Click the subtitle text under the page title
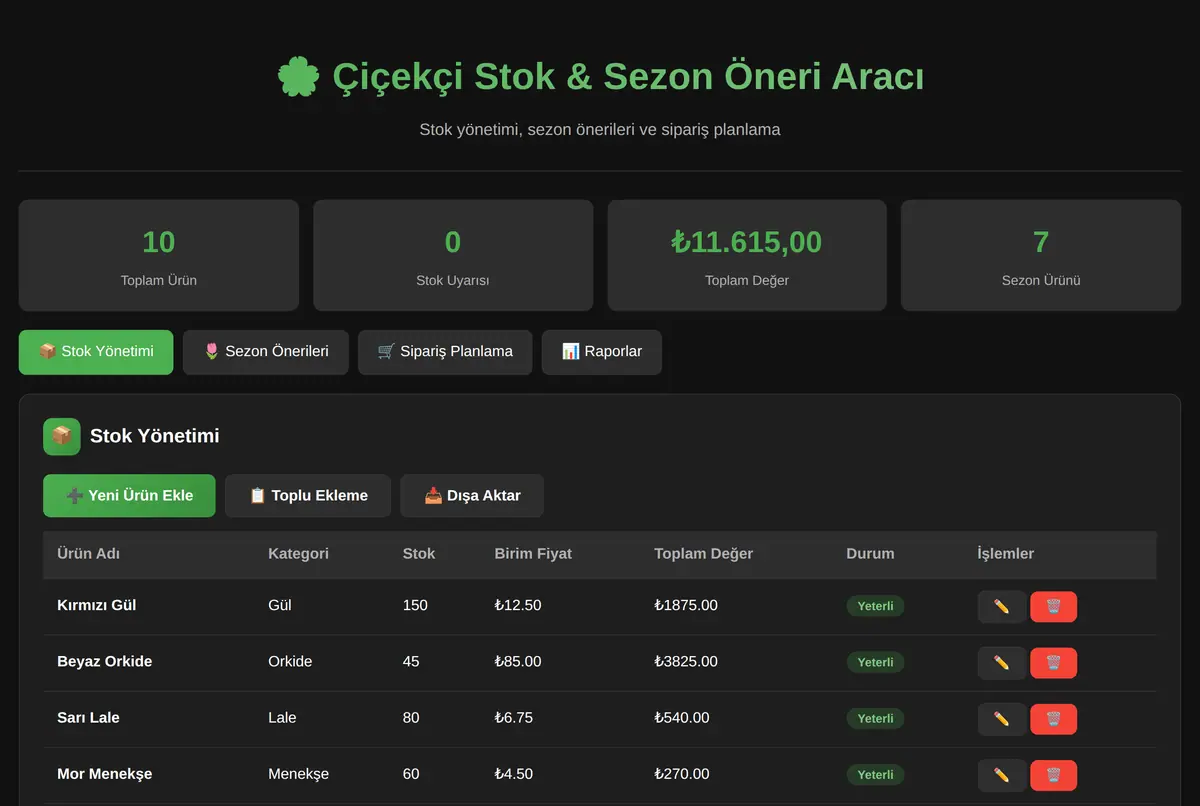 click(600, 130)
